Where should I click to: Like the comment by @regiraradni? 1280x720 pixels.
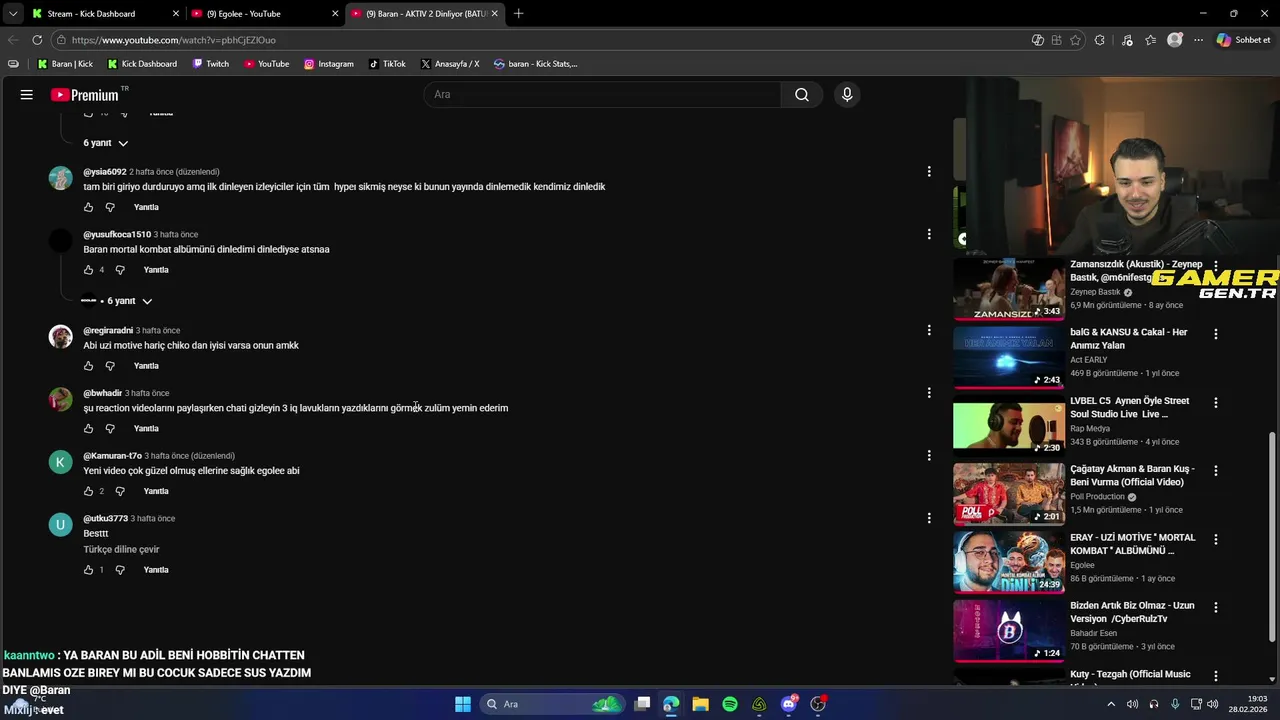click(88, 366)
